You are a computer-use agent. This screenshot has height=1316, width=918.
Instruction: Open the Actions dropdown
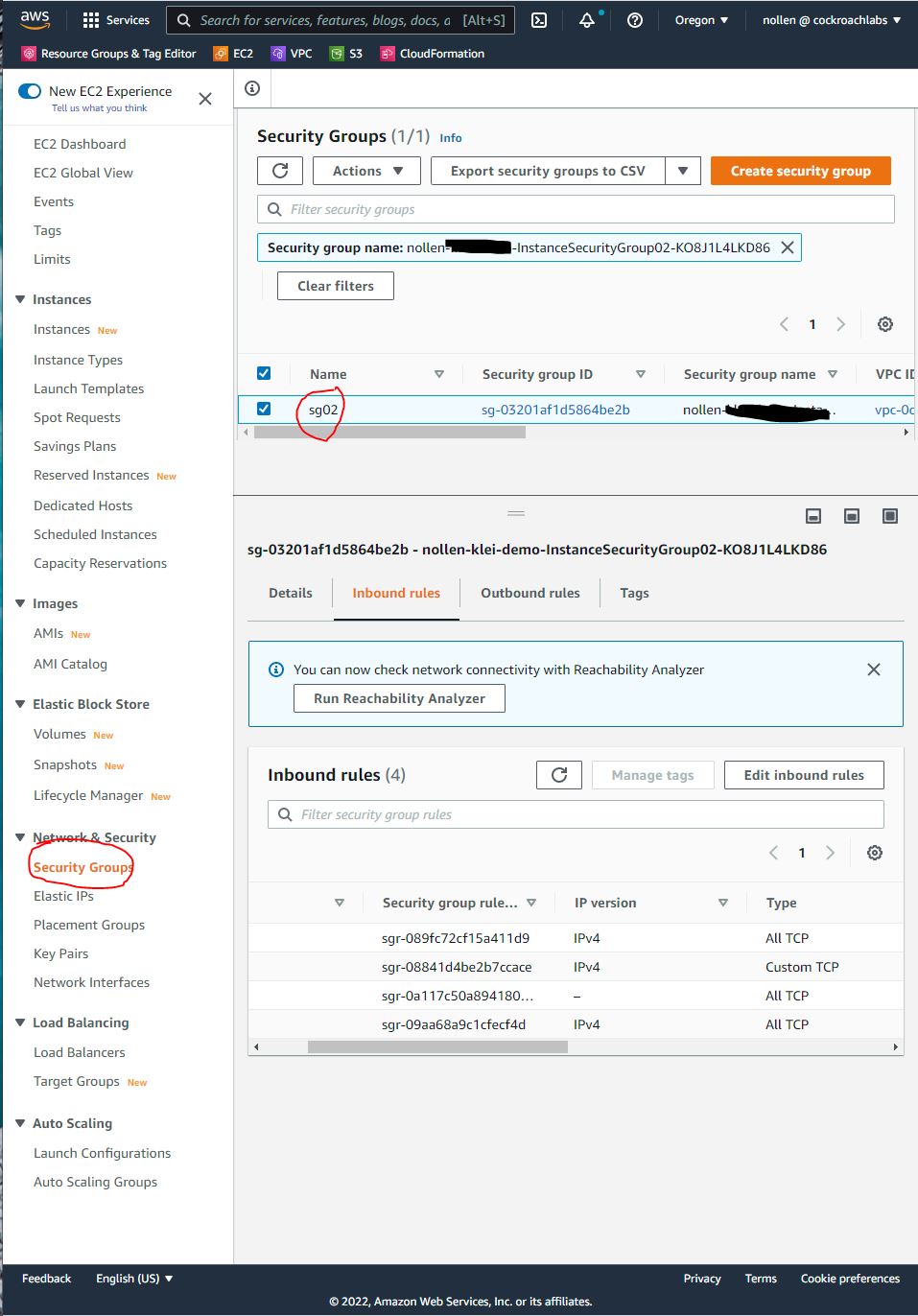click(366, 171)
